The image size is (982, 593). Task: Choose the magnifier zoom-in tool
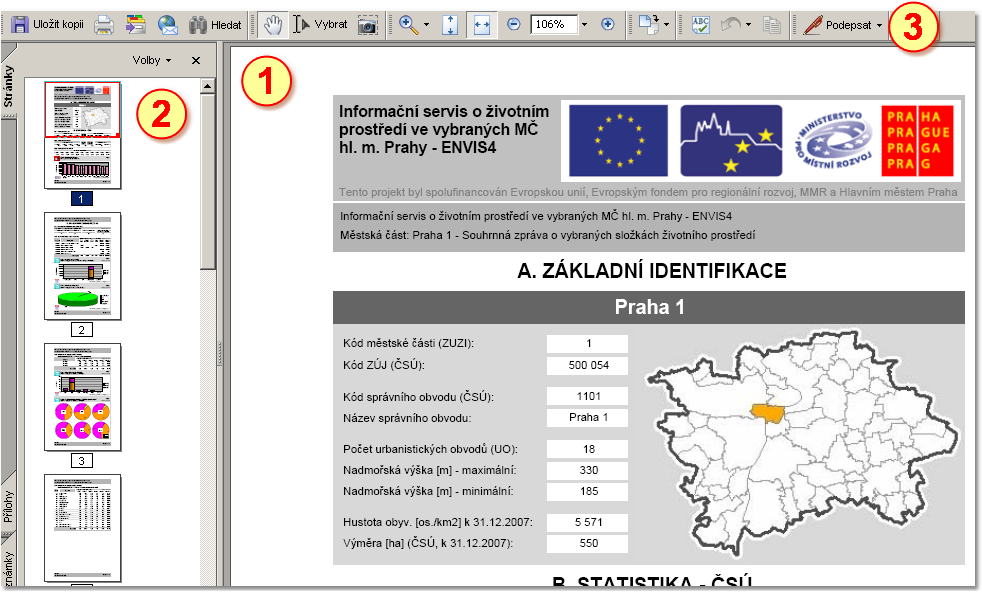[x=408, y=25]
